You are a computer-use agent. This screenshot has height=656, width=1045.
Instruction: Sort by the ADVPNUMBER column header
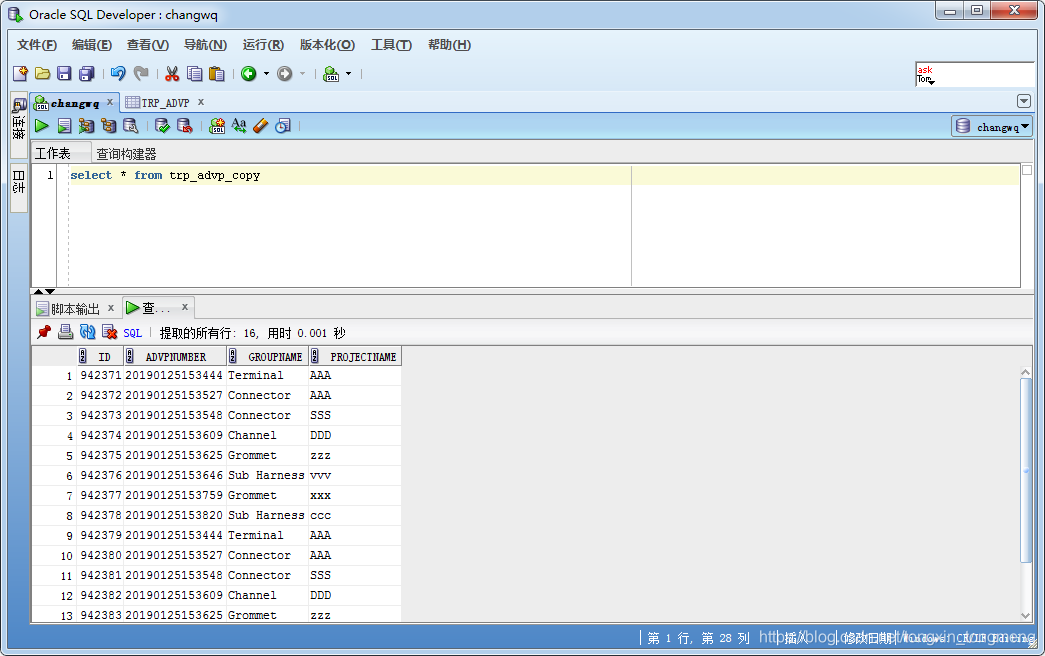[175, 357]
